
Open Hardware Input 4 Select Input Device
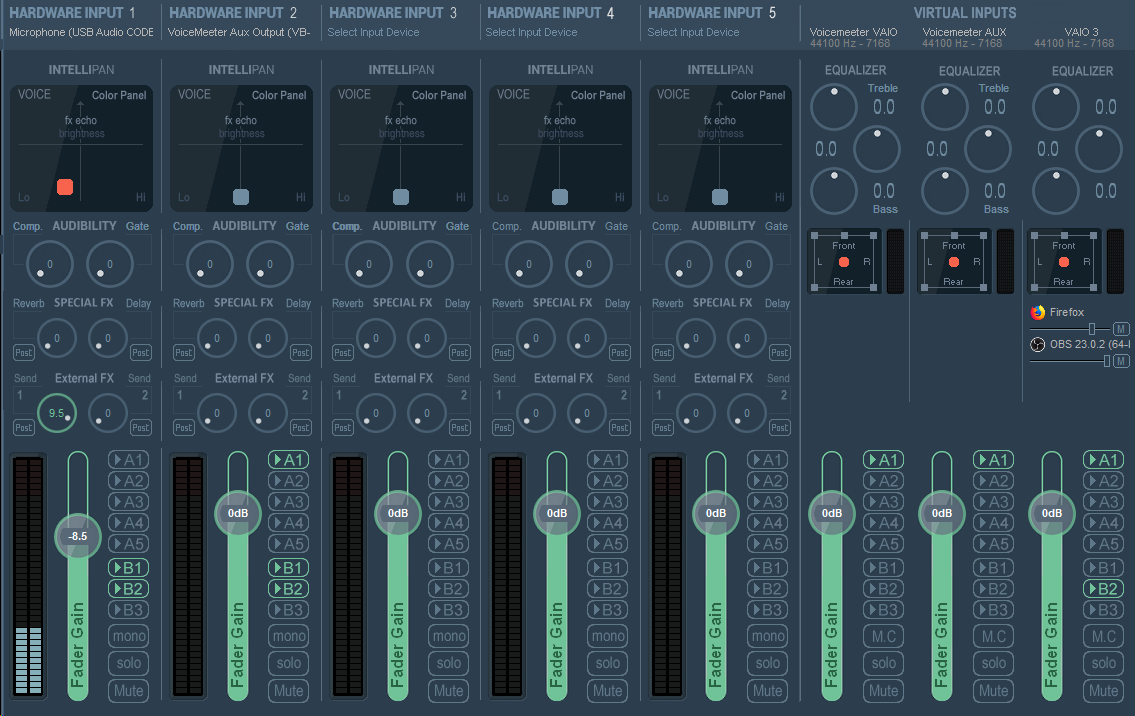pos(531,33)
